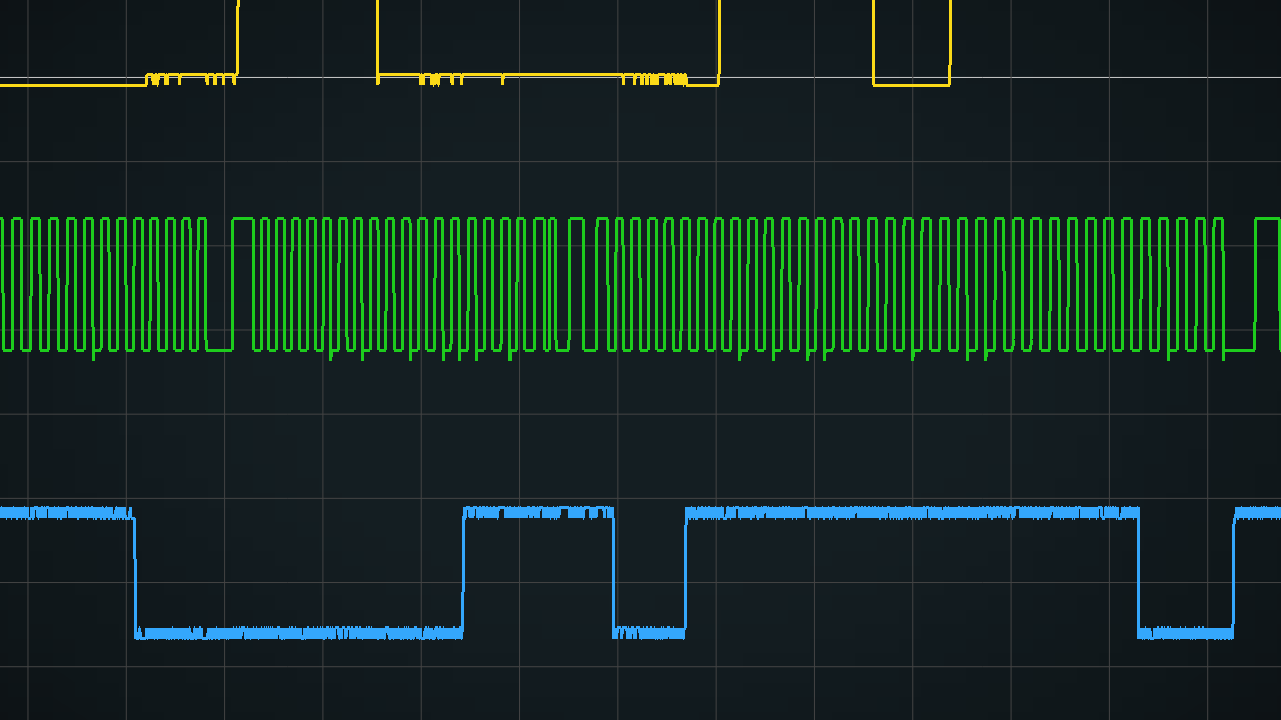Viewport: 1281px width, 720px height.
Task: Click the first rising edge of yellow trace
Action: click(237, 40)
